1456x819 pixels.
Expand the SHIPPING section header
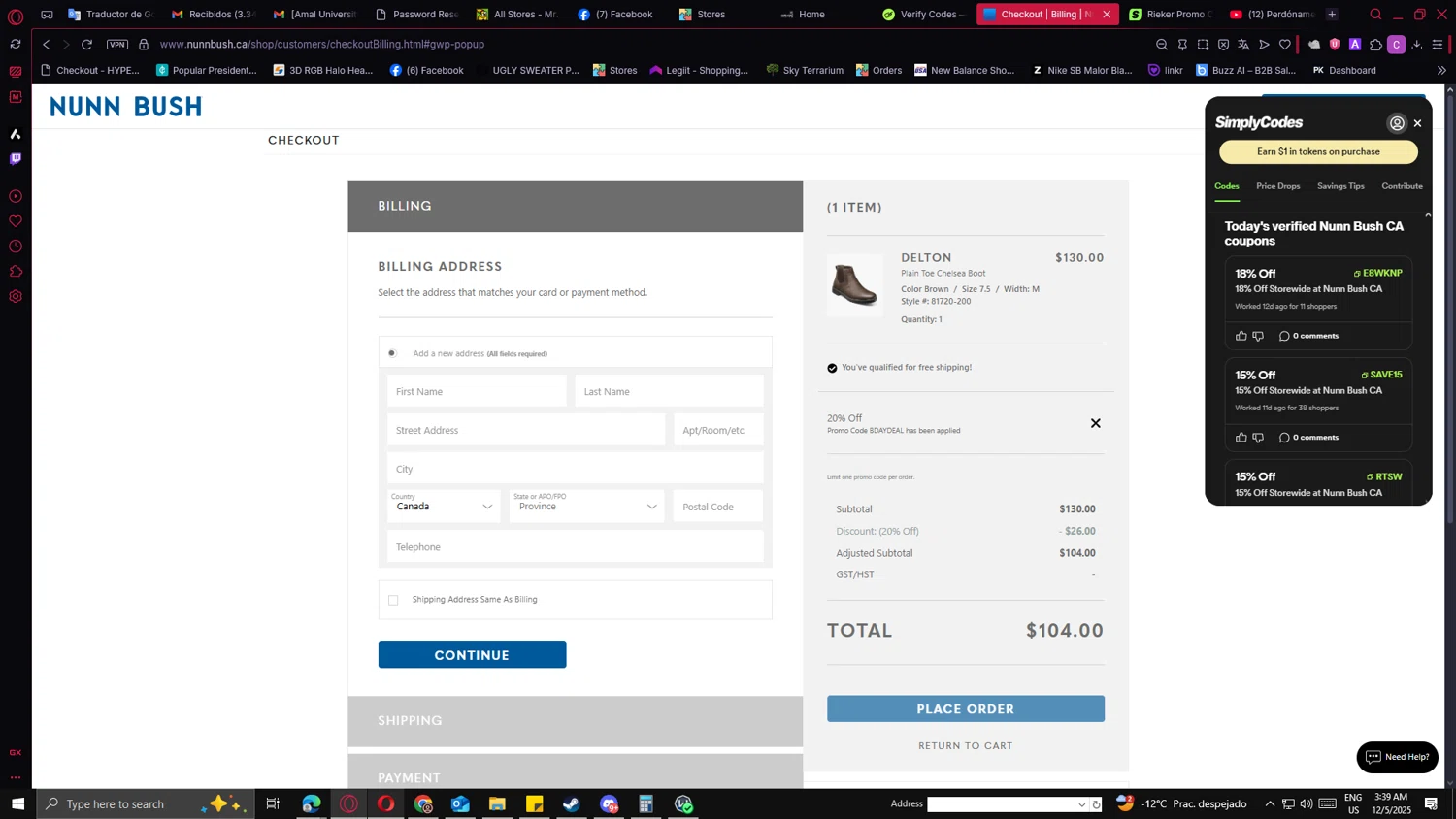(x=575, y=721)
